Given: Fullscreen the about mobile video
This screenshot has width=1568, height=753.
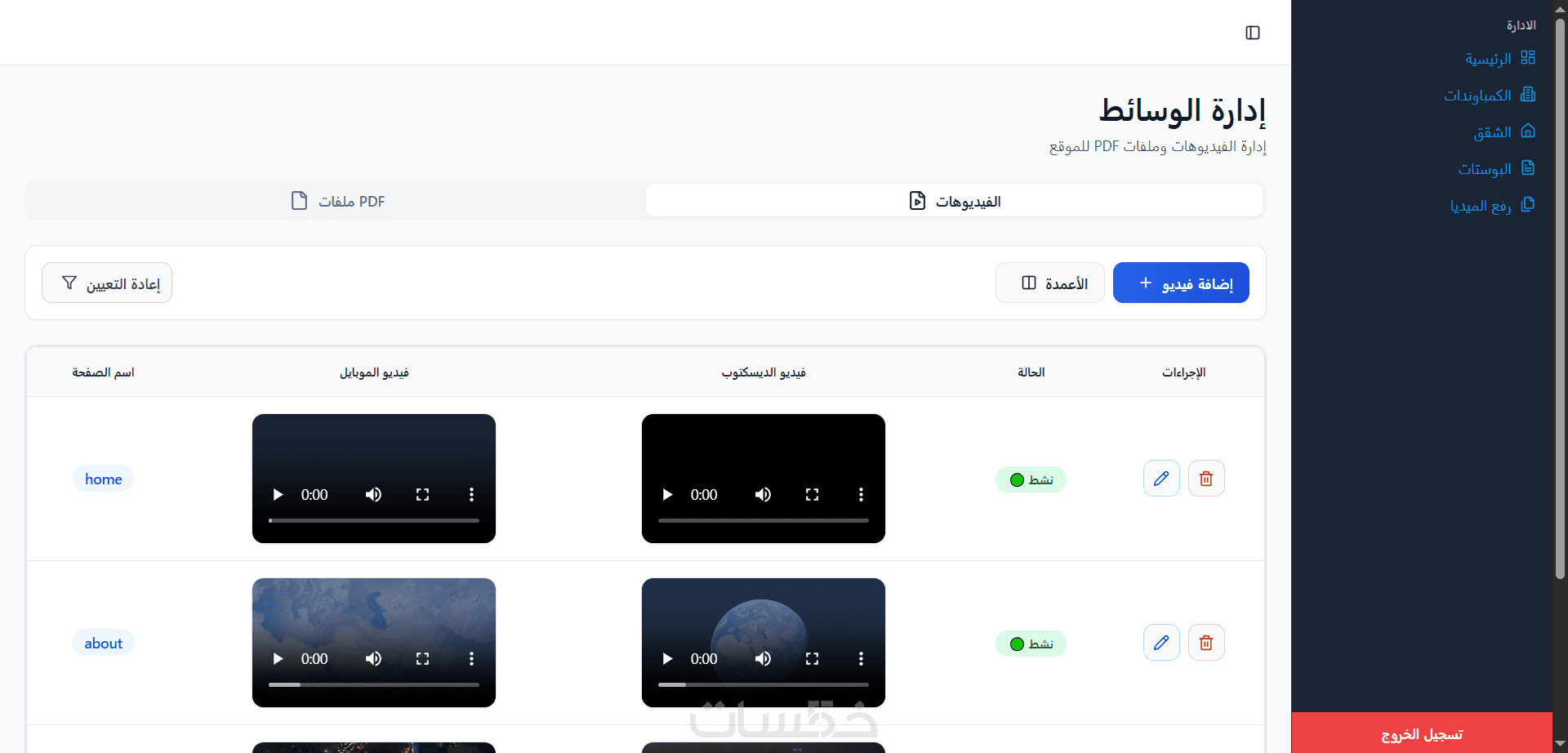Looking at the screenshot, I should [x=422, y=658].
